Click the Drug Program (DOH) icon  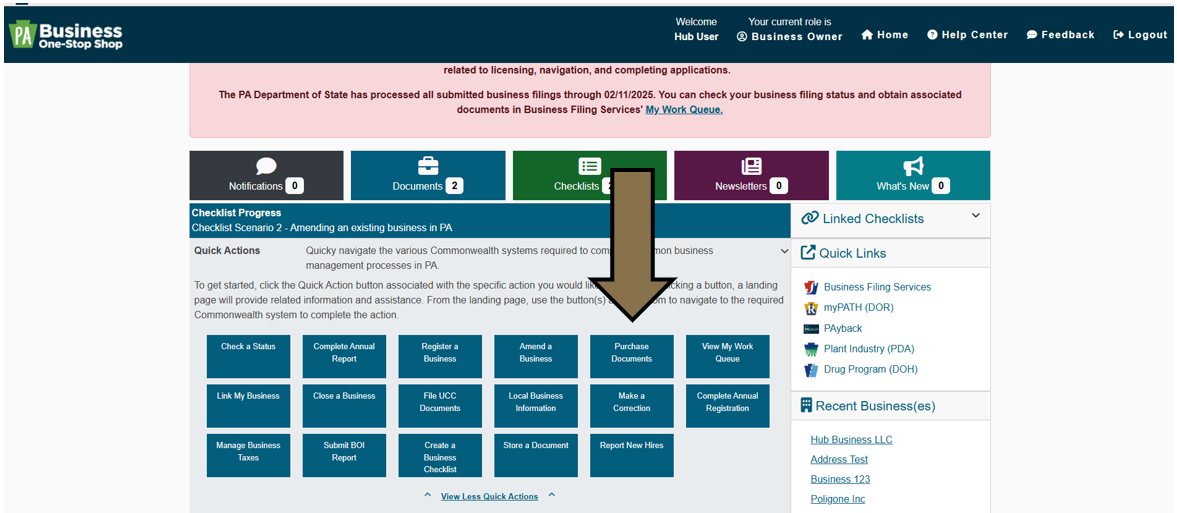point(810,370)
